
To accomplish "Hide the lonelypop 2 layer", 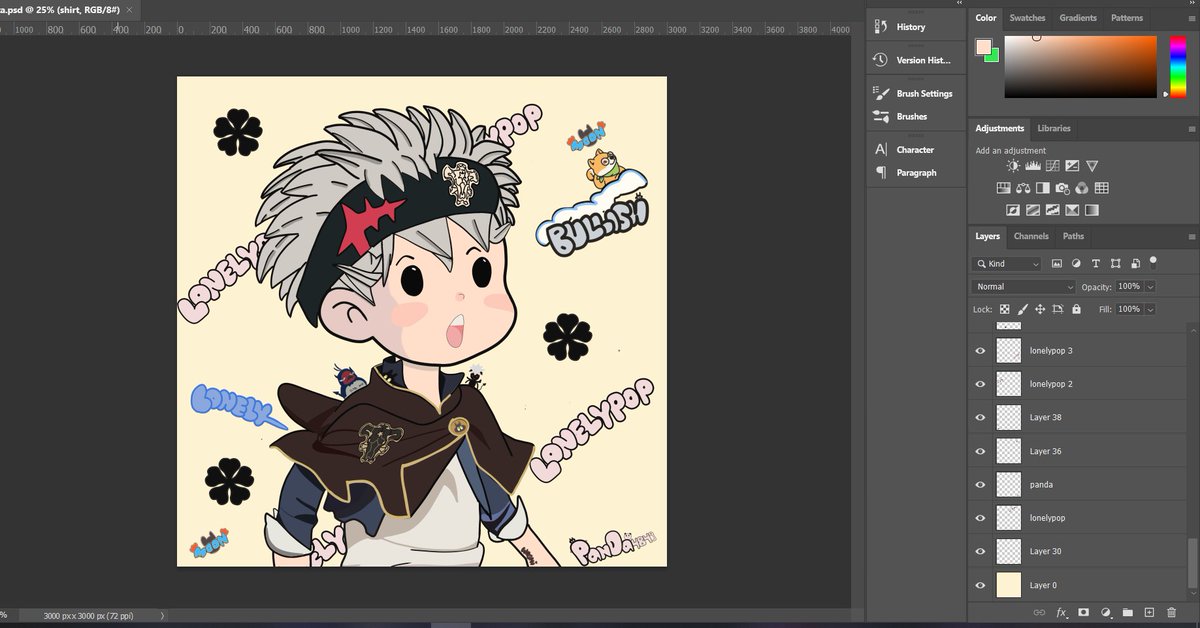I will [x=980, y=384].
